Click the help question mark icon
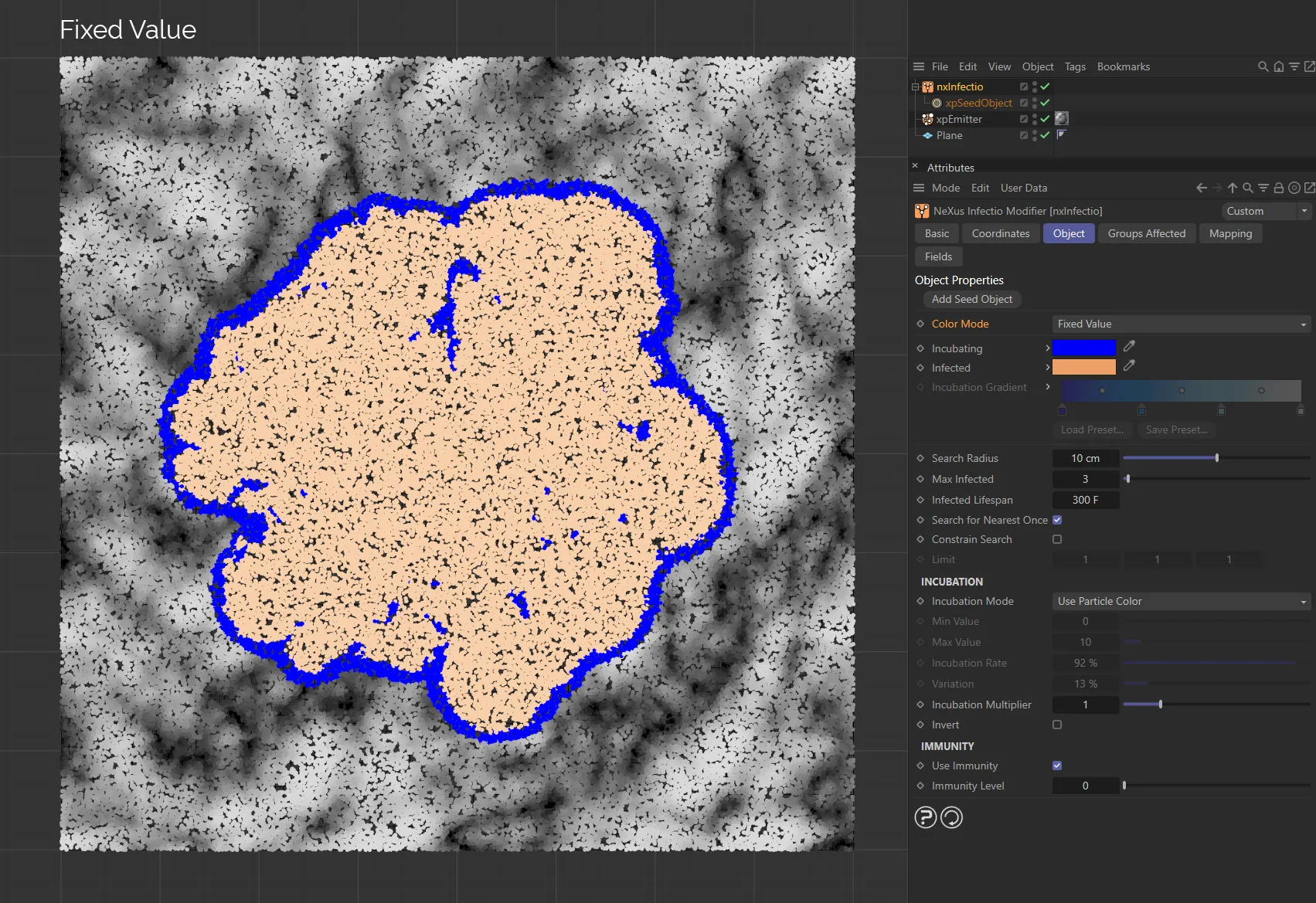The image size is (1316, 903). click(925, 817)
